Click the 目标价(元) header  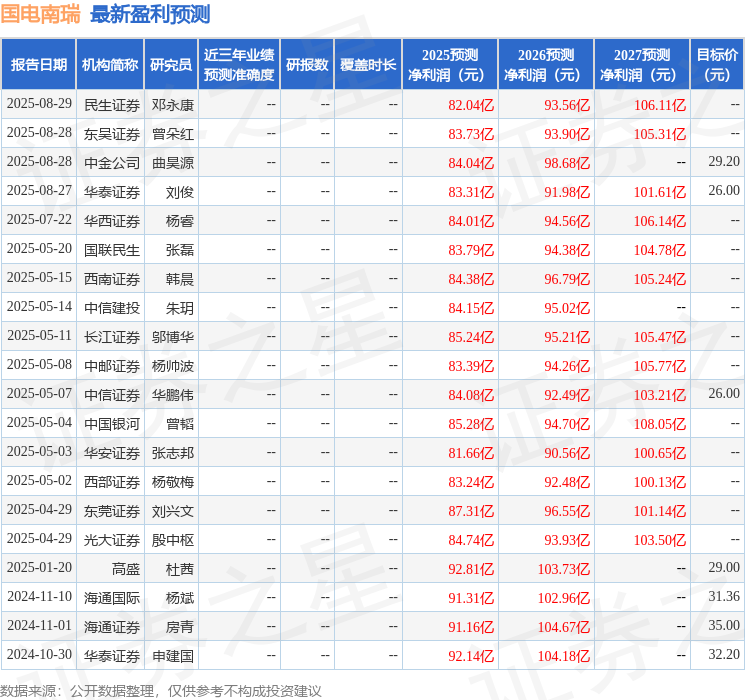[x=717, y=65]
